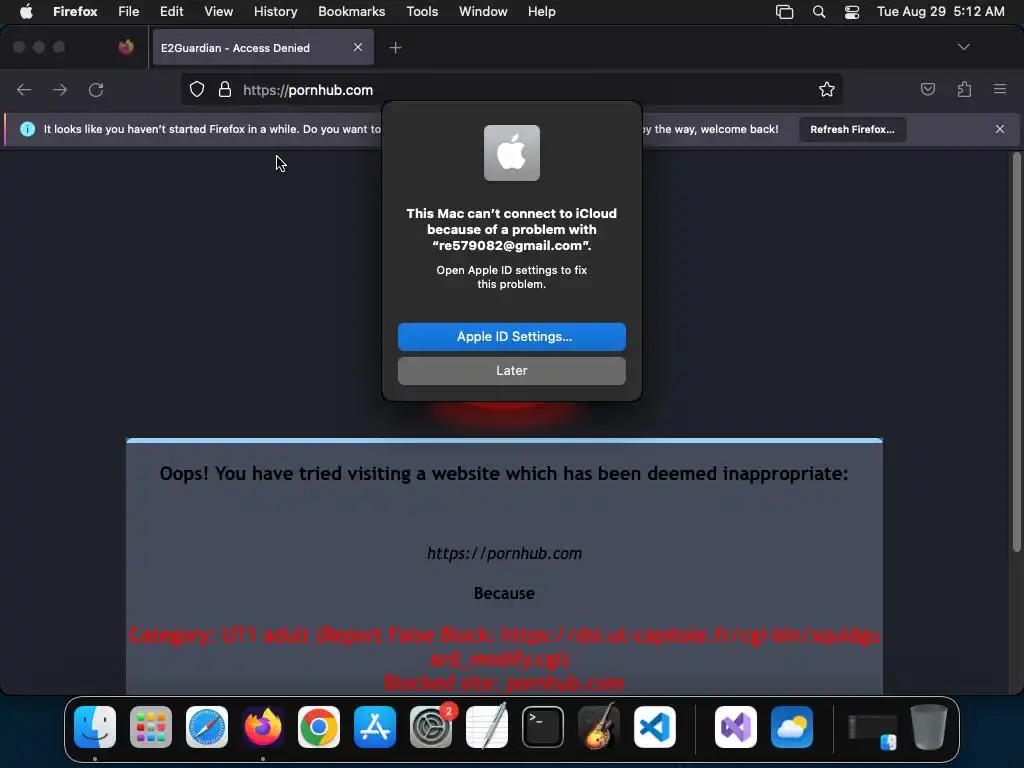Click the red Category UT1 adult text

pos(504,647)
